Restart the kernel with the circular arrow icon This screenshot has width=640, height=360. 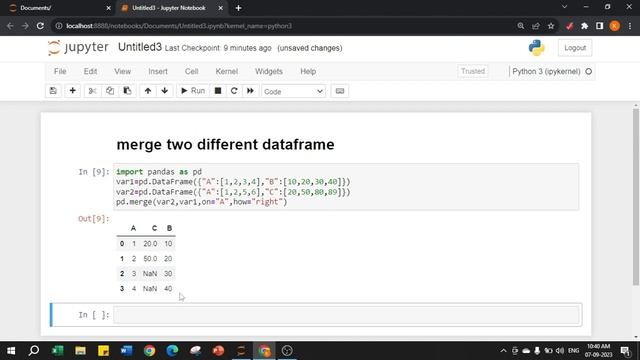tap(234, 91)
